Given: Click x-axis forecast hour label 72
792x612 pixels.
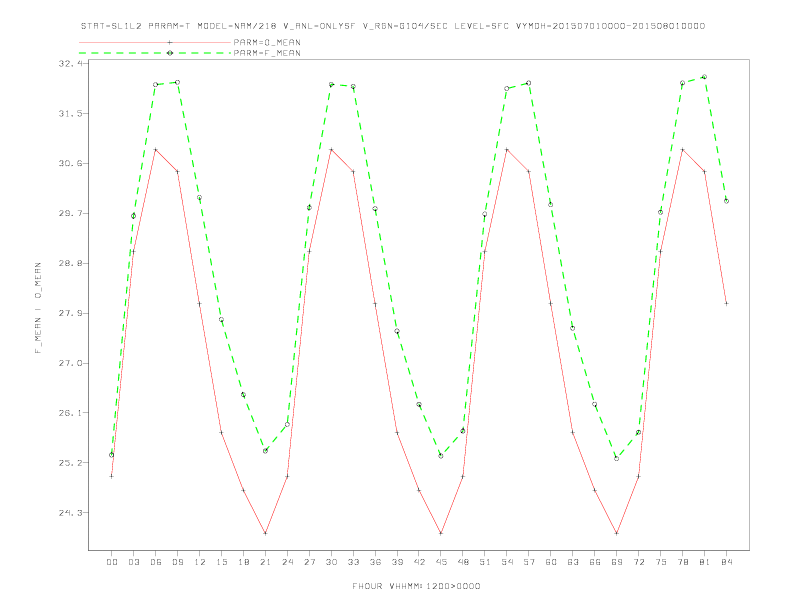Looking at the screenshot, I should coord(639,562).
